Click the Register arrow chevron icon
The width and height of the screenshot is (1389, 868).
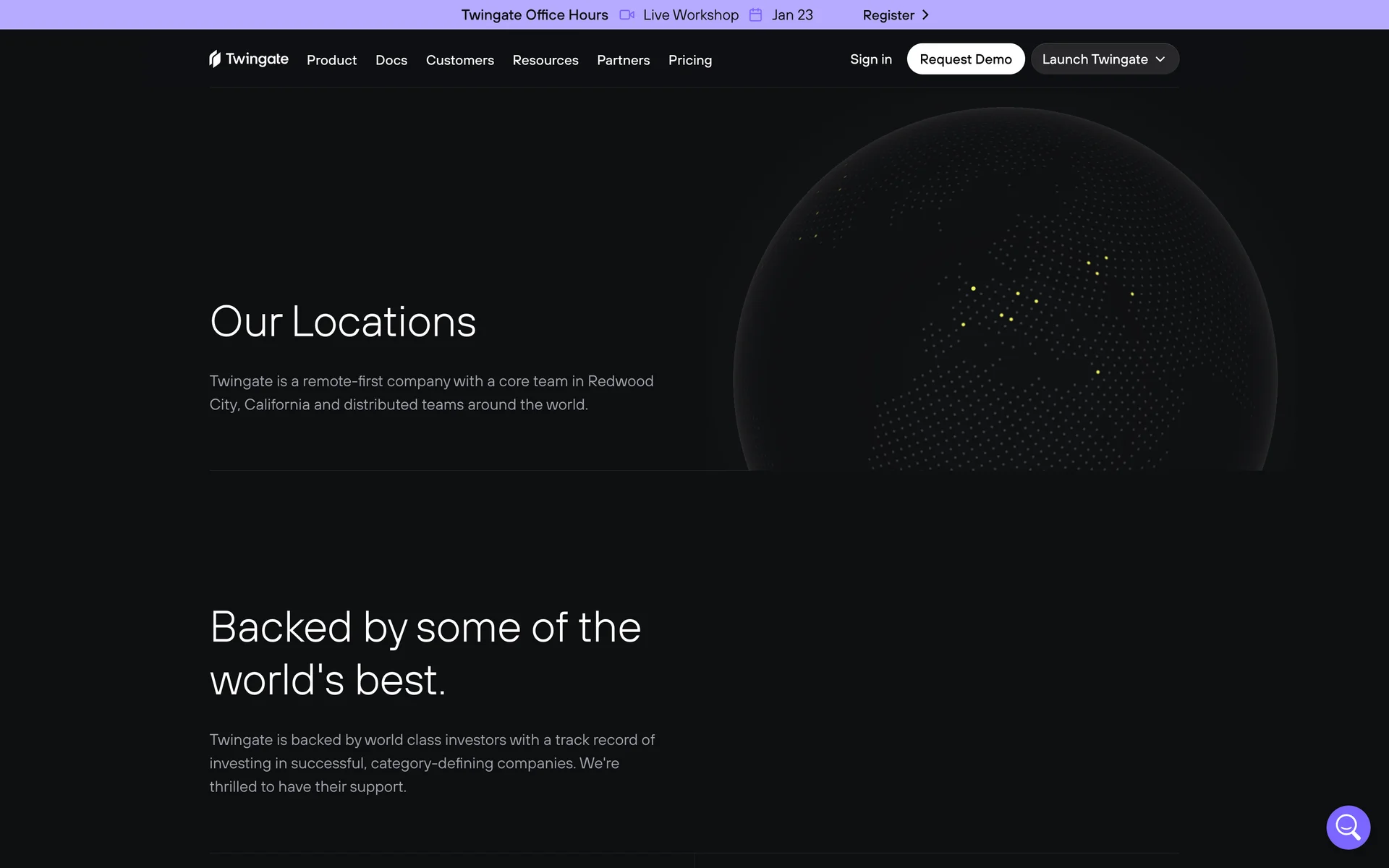925,14
